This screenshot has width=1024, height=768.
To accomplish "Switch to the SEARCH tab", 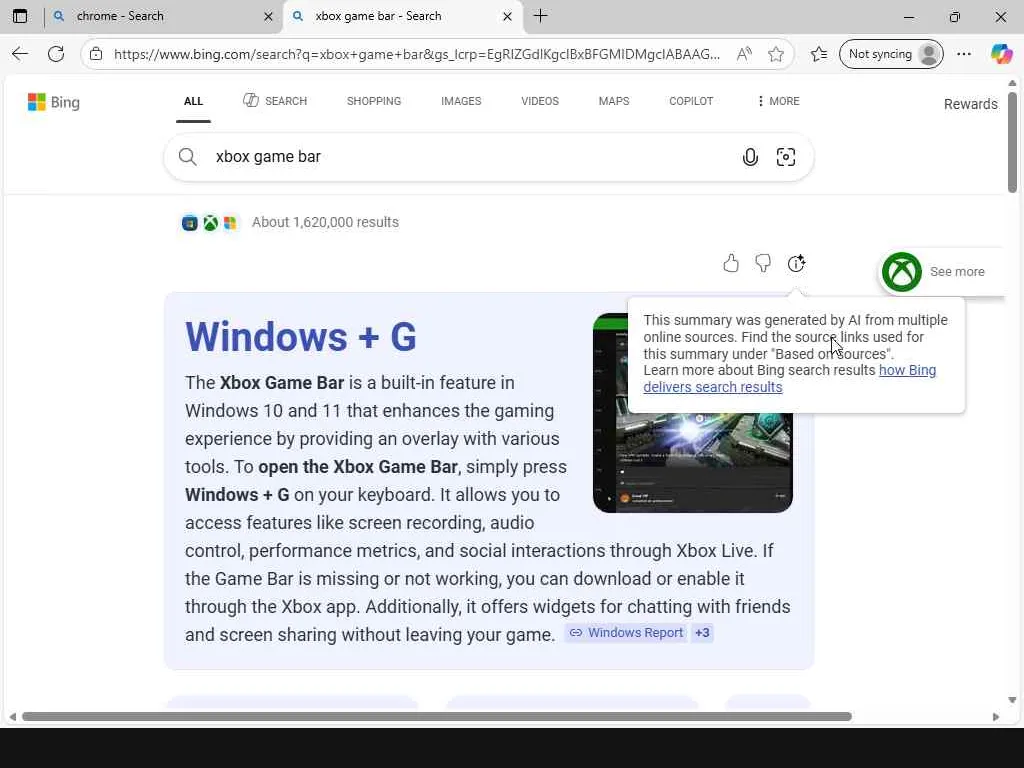I will pos(275,101).
